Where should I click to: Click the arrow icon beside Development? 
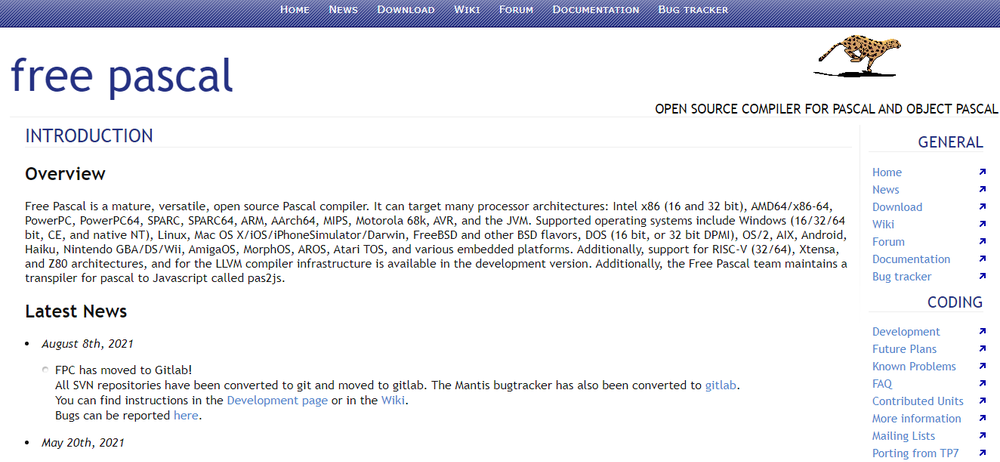coord(982,332)
